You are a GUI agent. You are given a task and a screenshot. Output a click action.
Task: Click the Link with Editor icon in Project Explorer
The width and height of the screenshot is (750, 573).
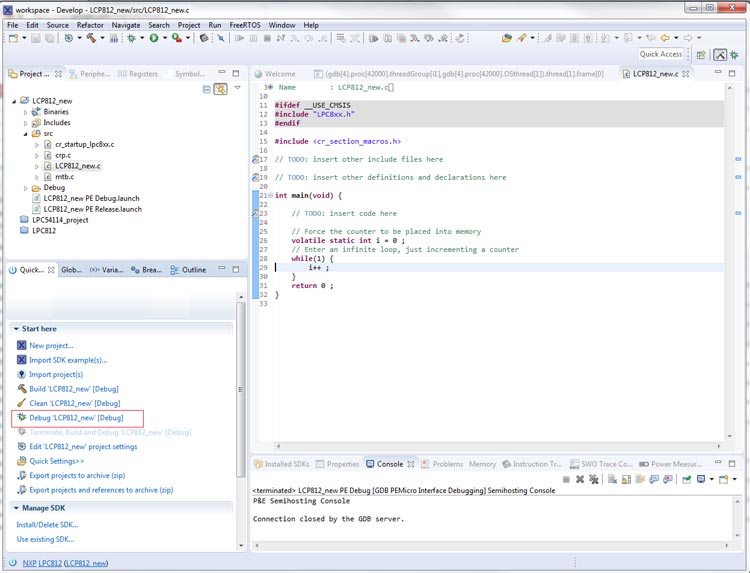[x=220, y=89]
